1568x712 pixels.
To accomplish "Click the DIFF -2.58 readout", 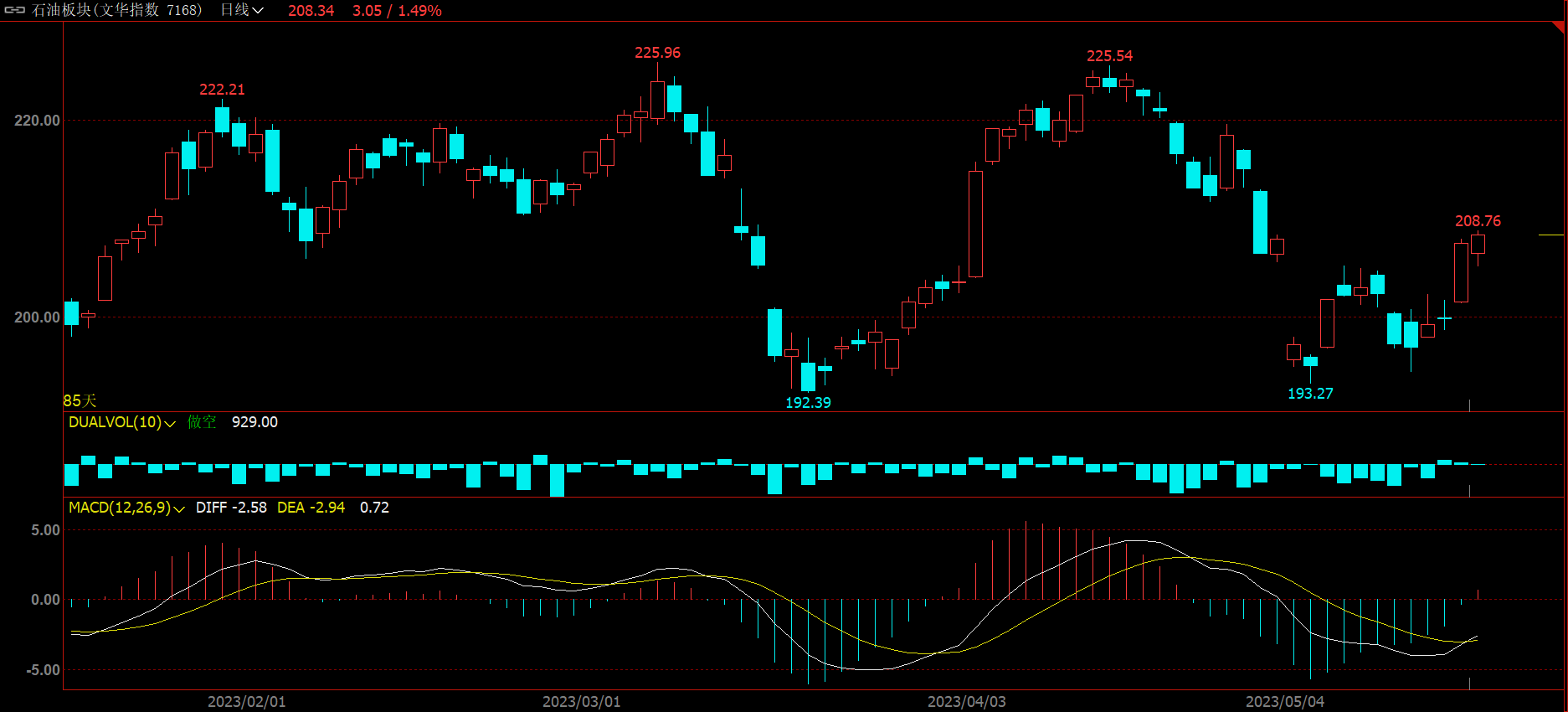I will point(231,508).
